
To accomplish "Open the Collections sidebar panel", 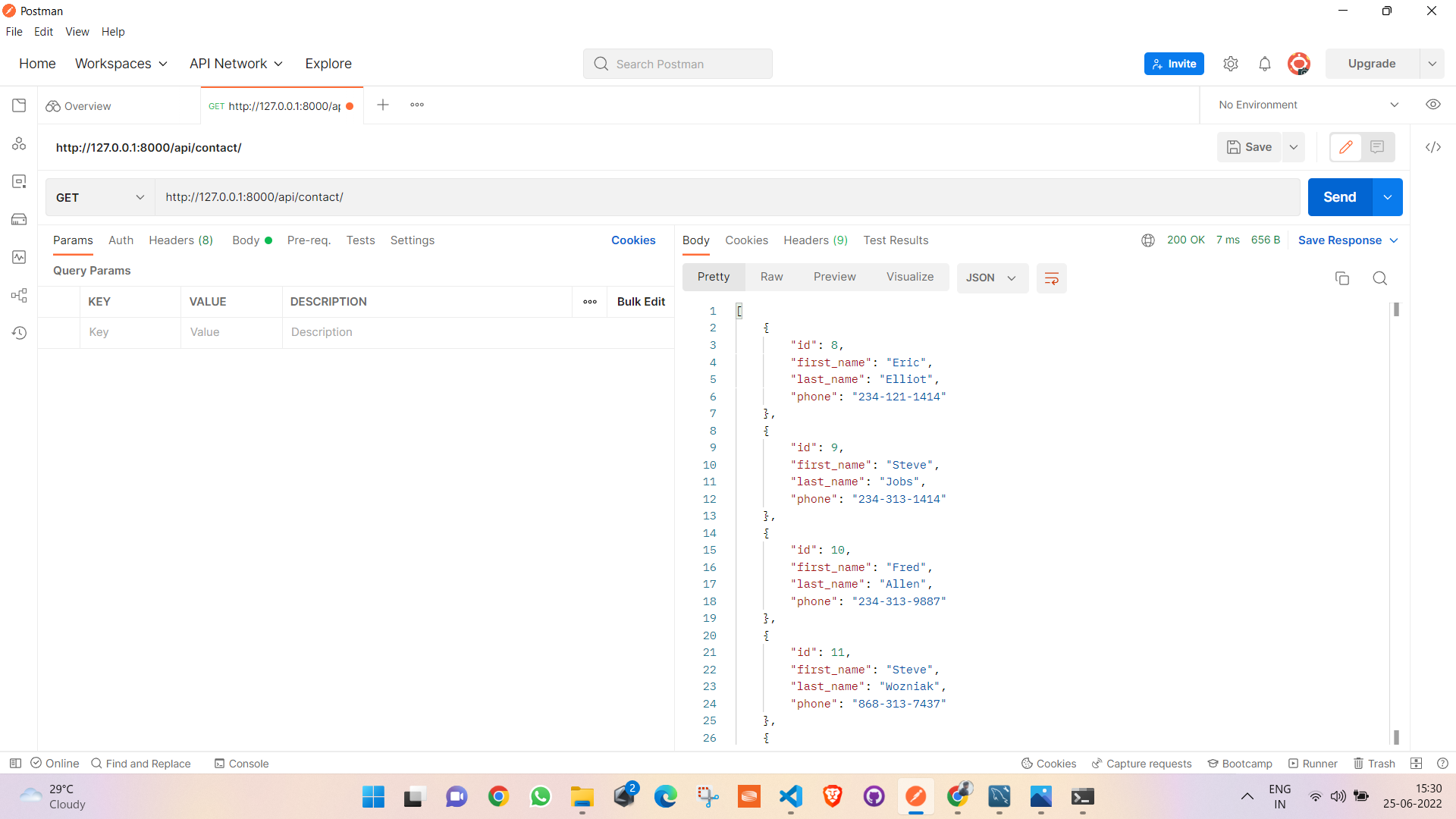I will (19, 105).
